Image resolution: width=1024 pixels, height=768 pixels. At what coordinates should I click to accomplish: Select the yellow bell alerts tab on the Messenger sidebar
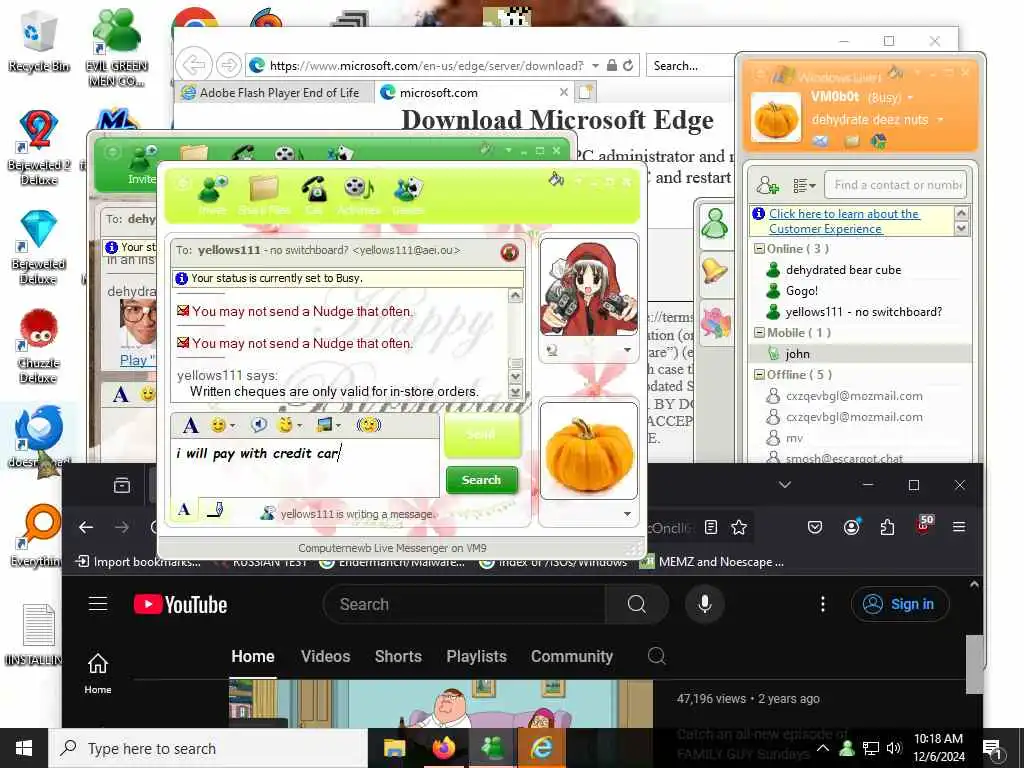tap(714, 271)
